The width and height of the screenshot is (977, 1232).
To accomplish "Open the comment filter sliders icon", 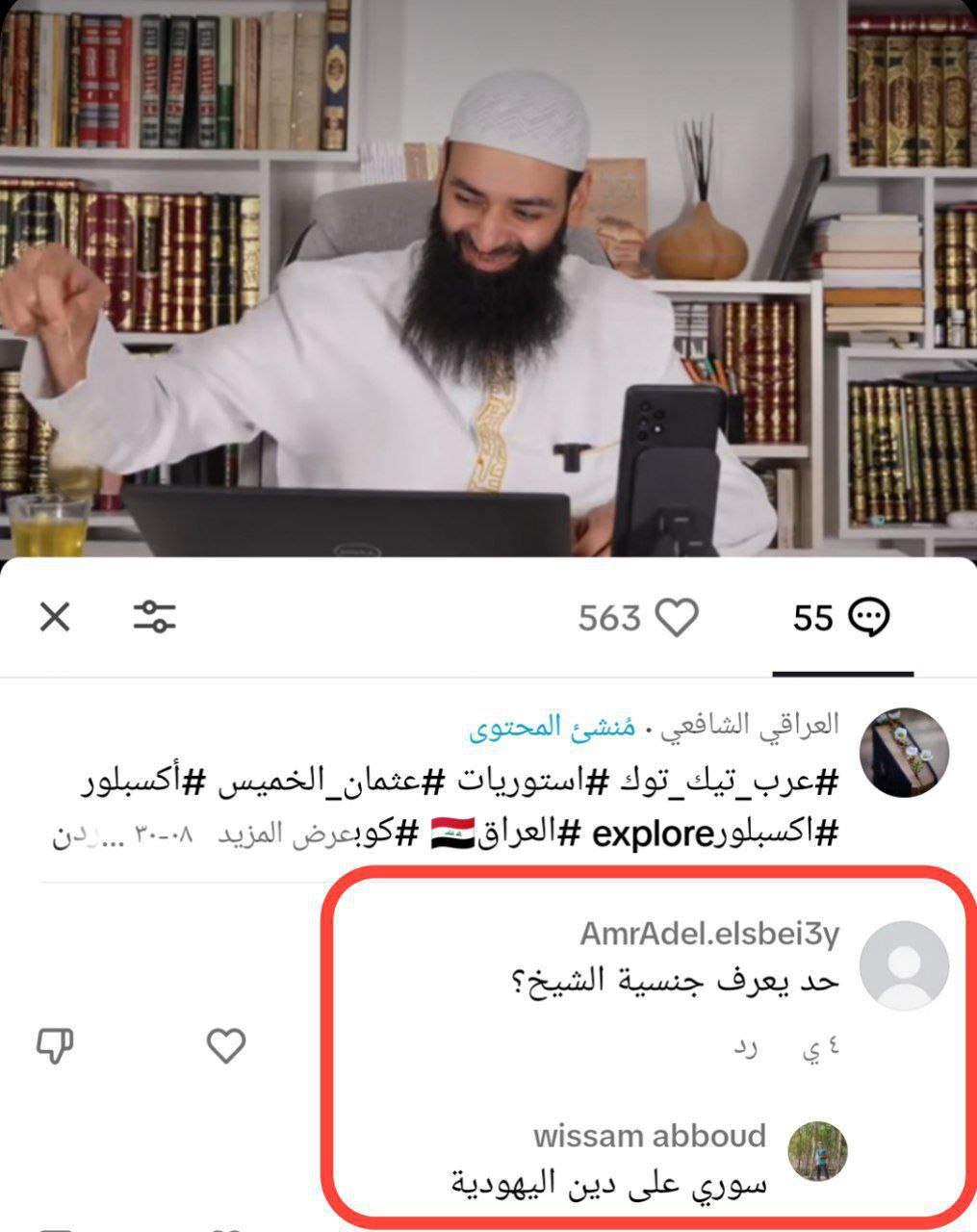I will [154, 616].
